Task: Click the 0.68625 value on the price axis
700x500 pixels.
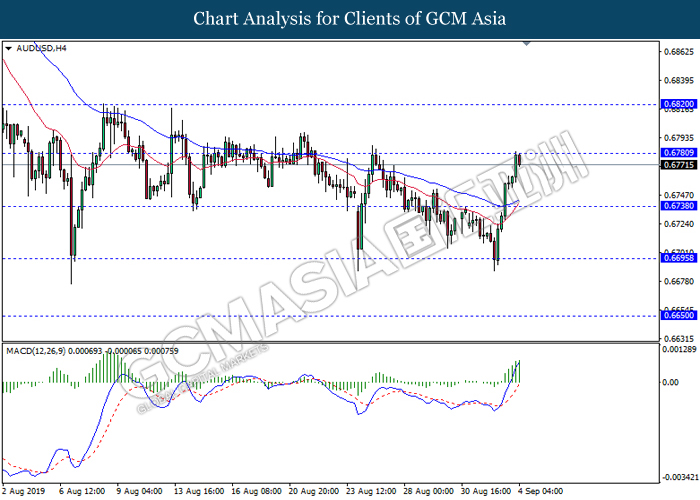Action: pos(678,51)
